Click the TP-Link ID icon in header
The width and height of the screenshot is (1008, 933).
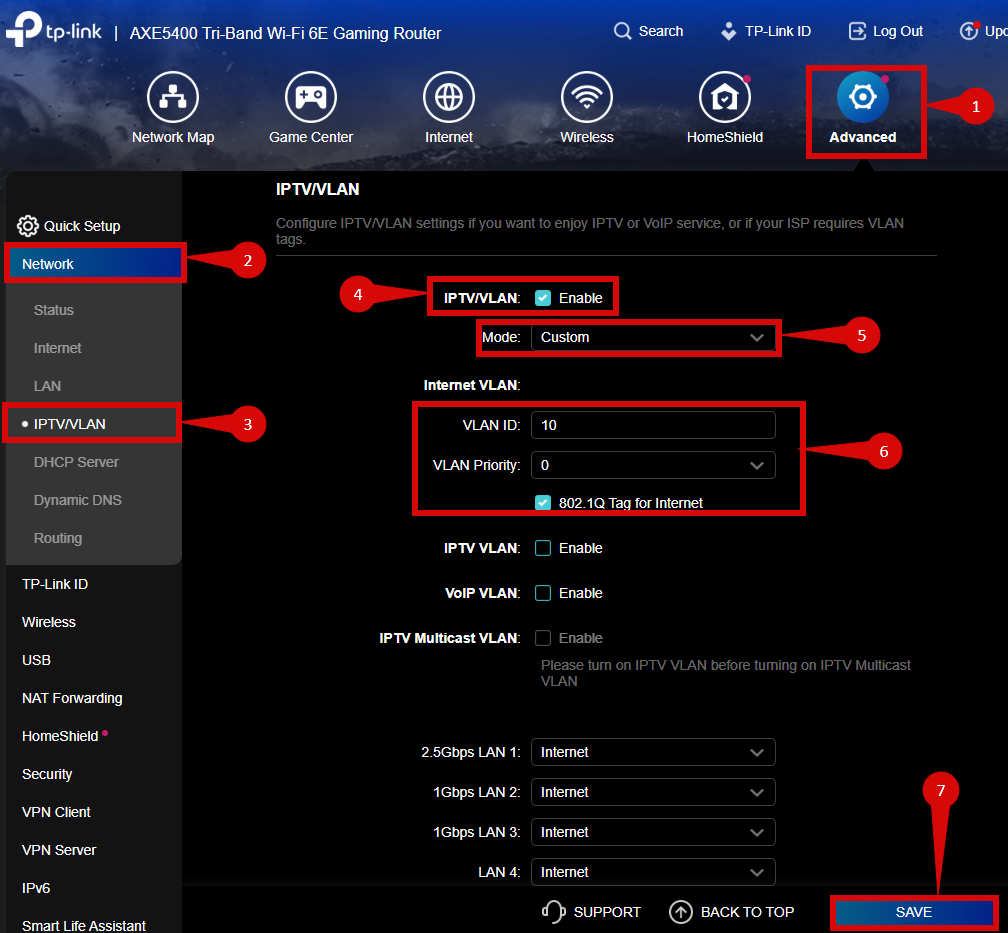(x=728, y=31)
